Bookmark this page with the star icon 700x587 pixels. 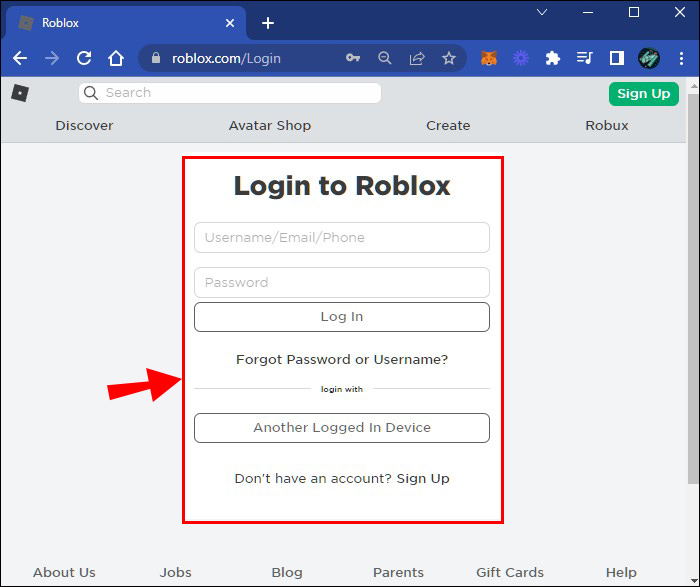[x=449, y=58]
